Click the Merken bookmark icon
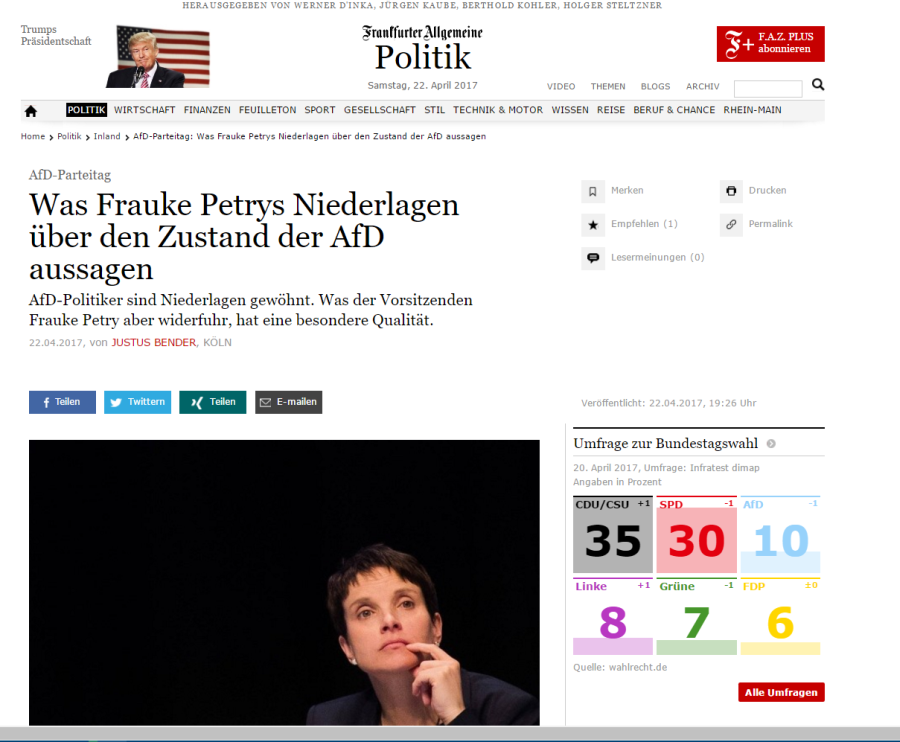 [x=593, y=191]
